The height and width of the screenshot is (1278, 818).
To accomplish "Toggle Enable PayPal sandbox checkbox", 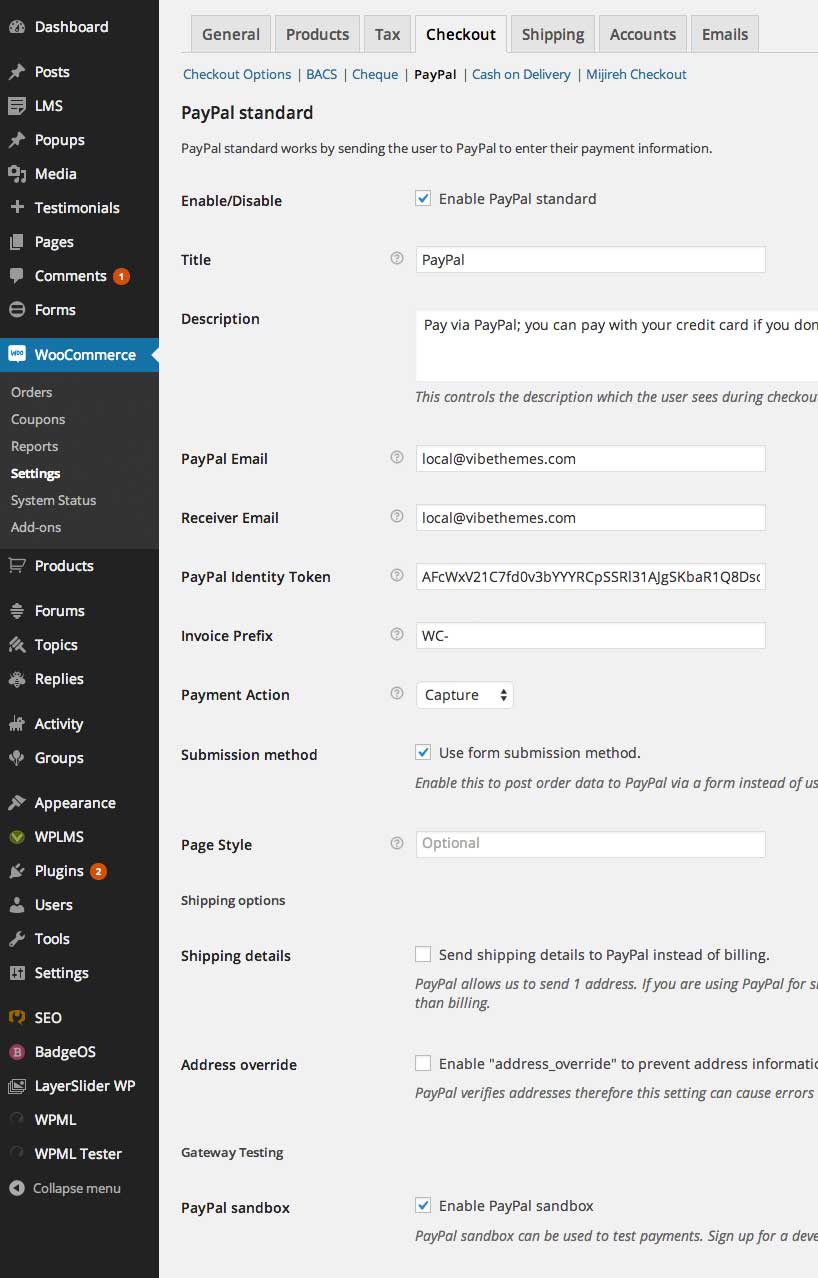I will coord(423,1206).
